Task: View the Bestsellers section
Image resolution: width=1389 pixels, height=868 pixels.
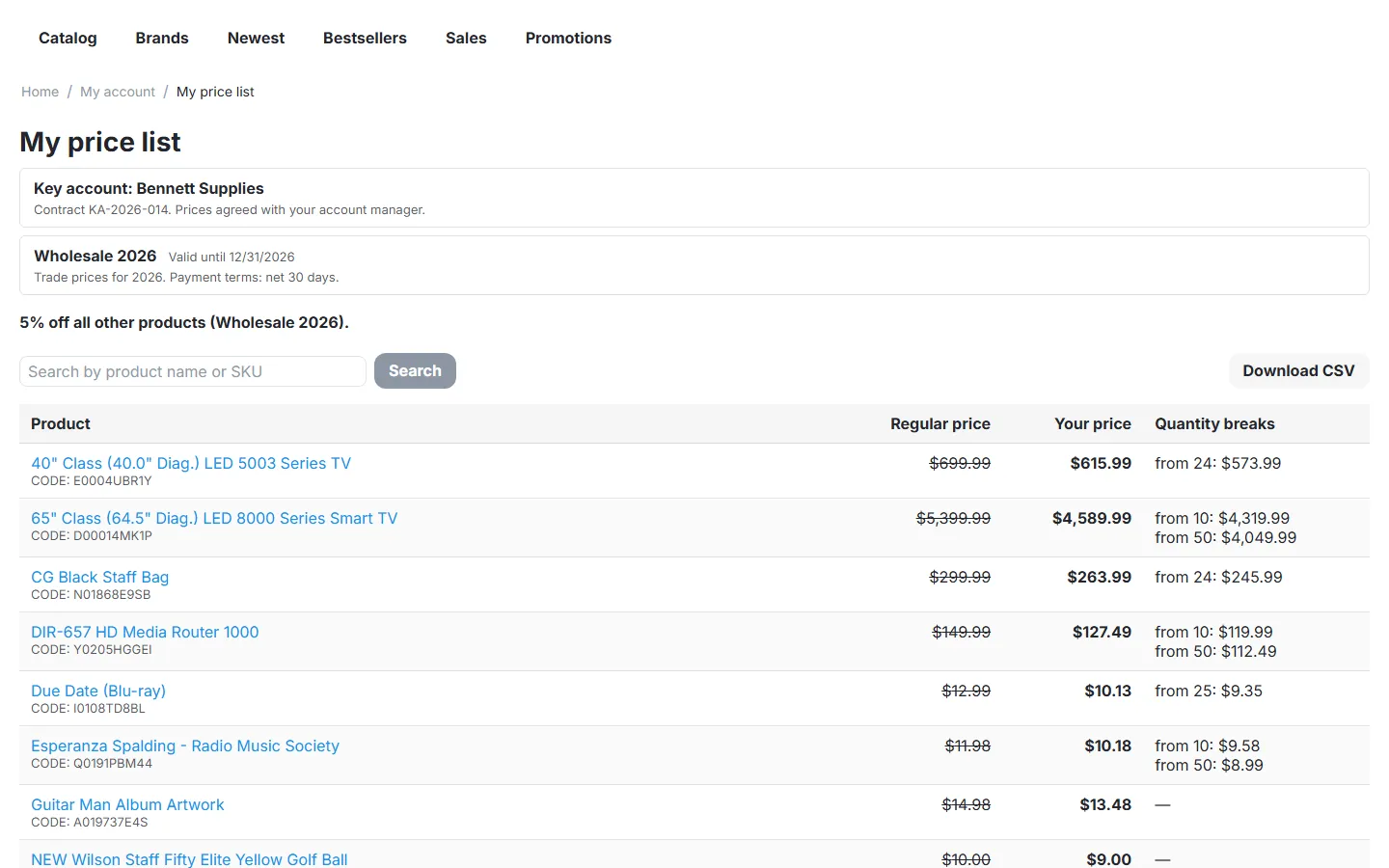Action: (365, 38)
